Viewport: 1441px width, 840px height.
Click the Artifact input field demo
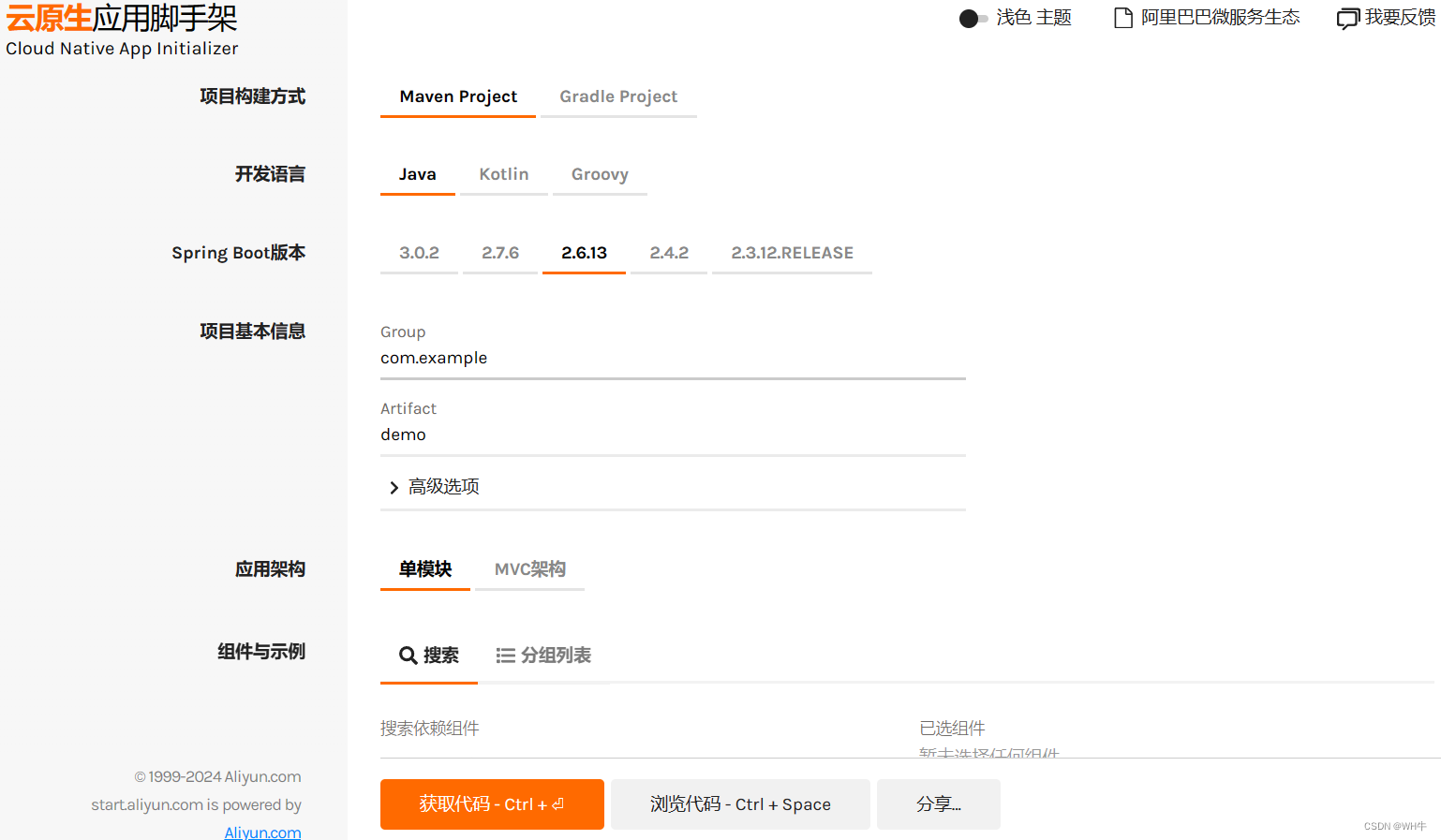(x=673, y=435)
